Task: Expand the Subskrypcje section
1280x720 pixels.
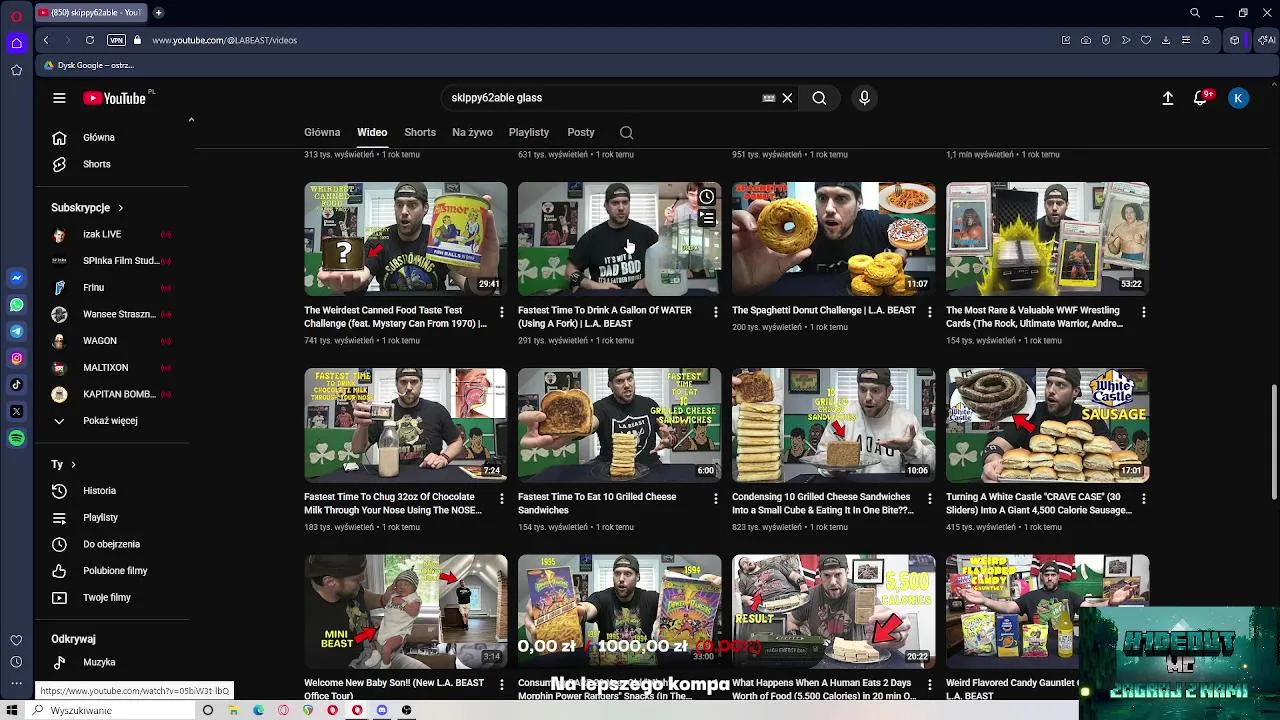Action: [87, 208]
